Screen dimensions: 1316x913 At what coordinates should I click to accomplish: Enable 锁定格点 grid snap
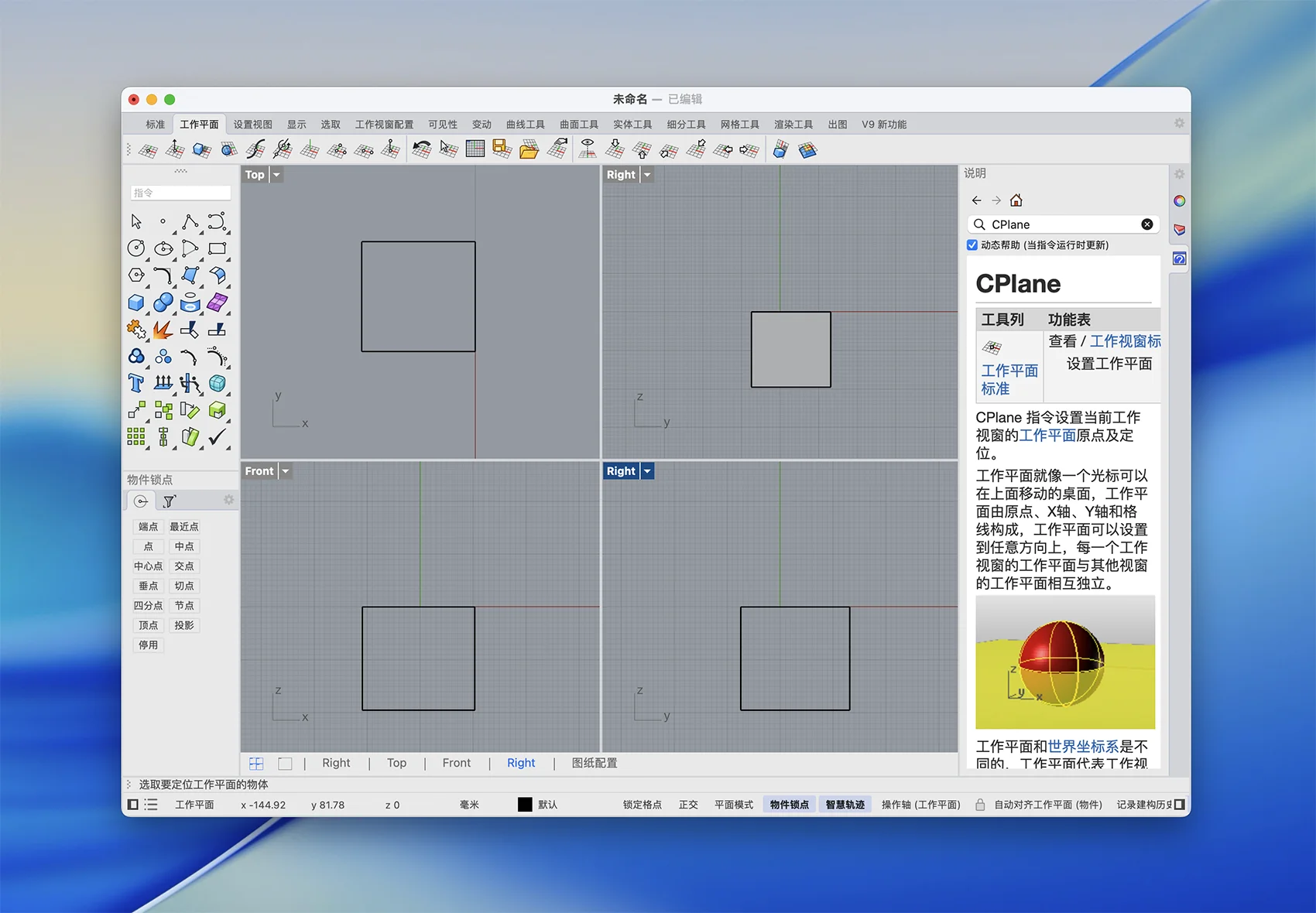tap(642, 805)
